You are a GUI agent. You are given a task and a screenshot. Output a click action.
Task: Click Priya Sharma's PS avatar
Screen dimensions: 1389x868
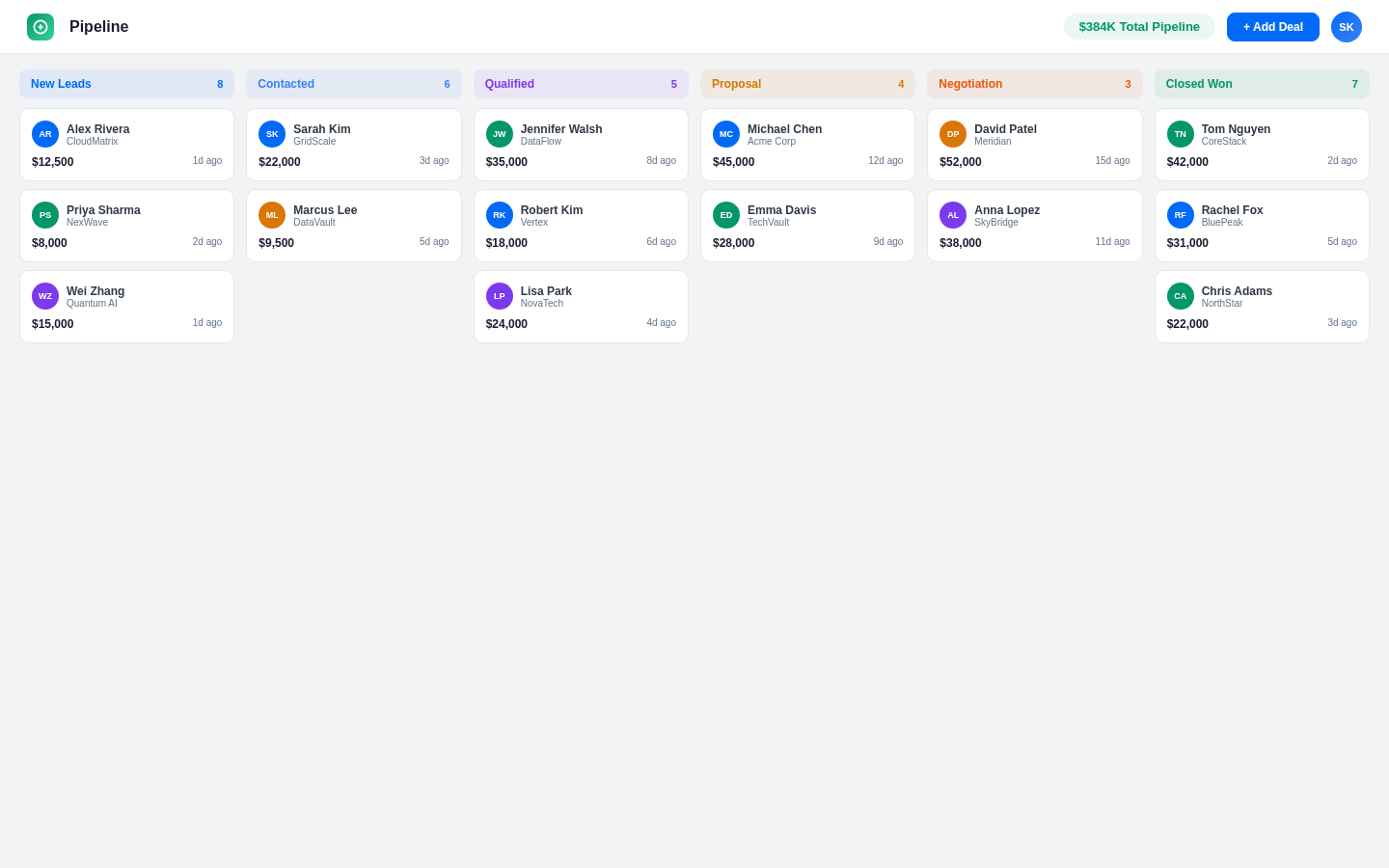coord(45,215)
